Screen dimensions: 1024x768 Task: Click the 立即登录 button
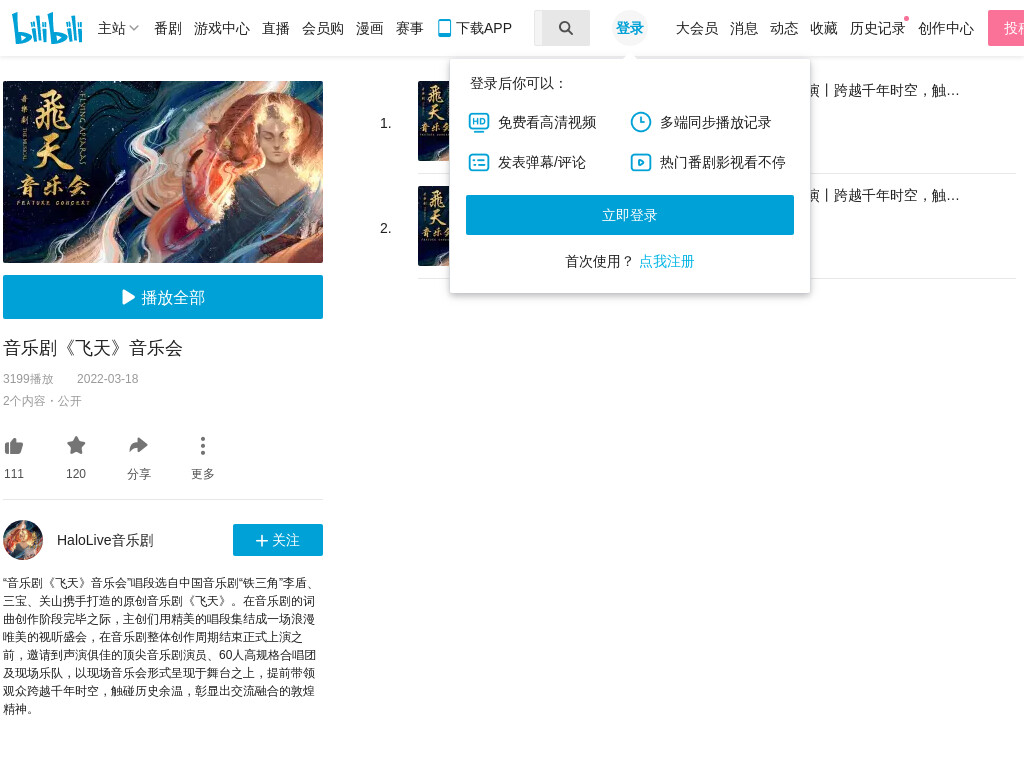(x=630, y=215)
